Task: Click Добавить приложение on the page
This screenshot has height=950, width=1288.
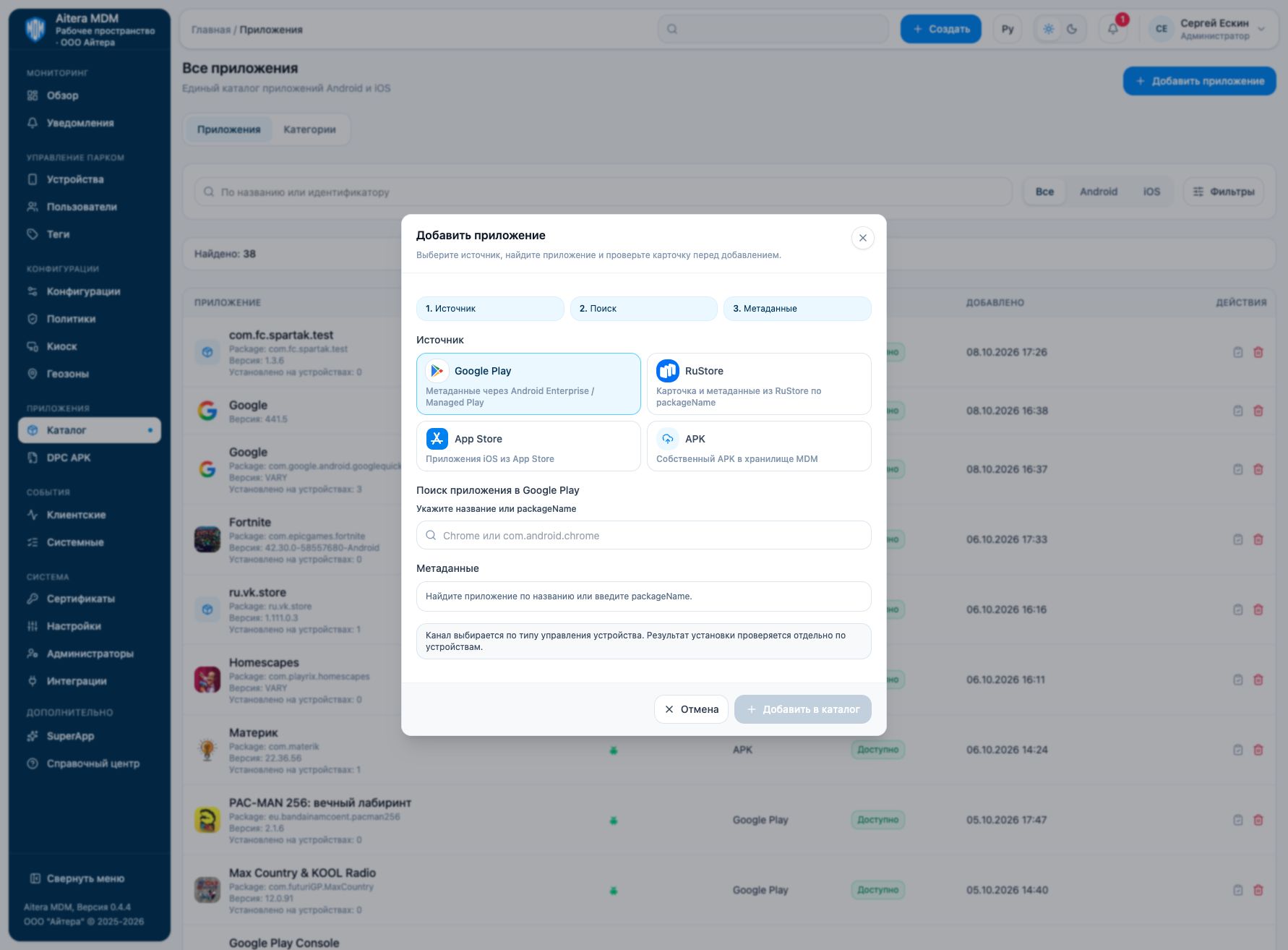Action: pyautogui.click(x=1199, y=81)
